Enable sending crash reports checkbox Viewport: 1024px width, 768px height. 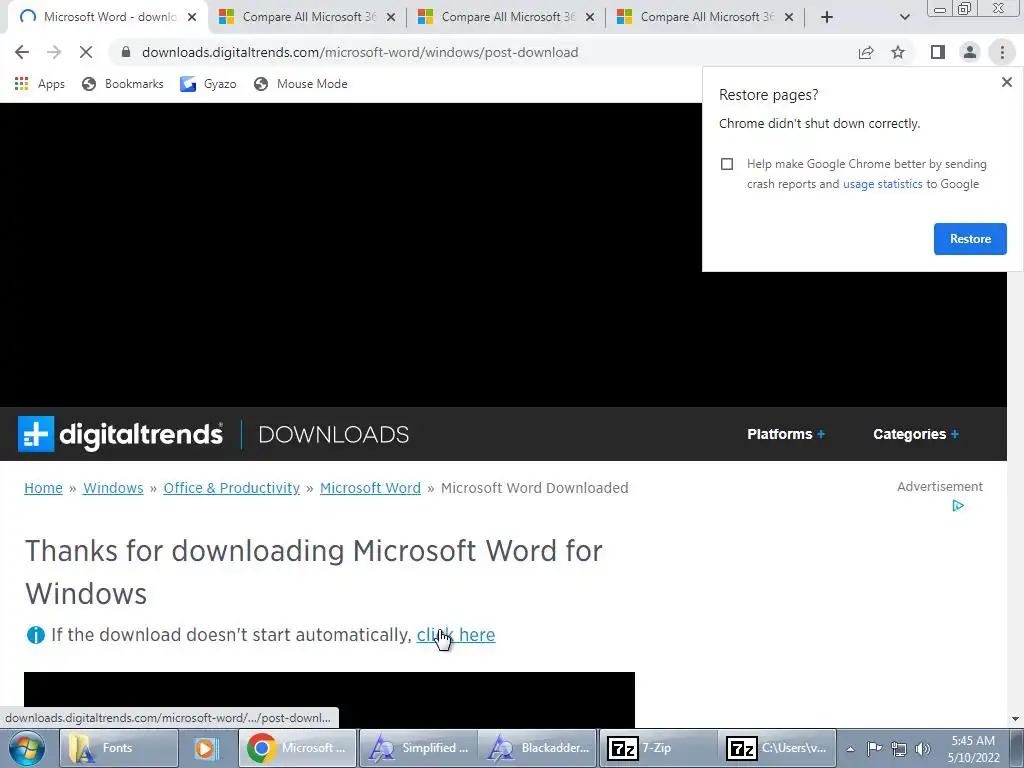727,164
